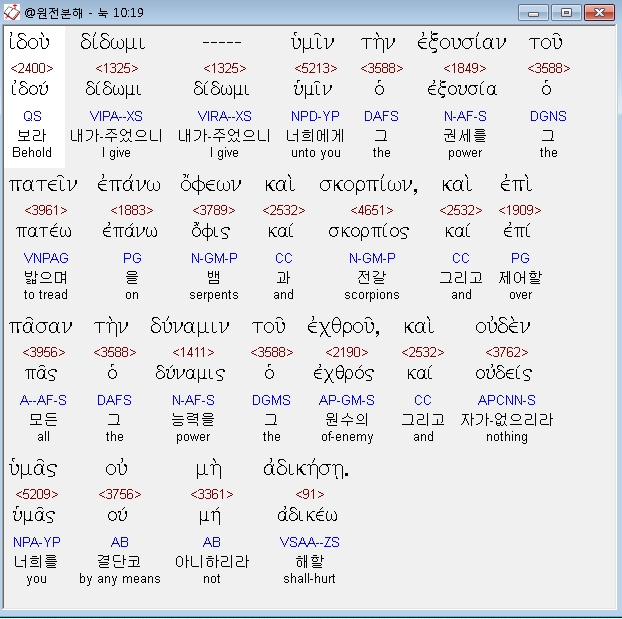Click the translation 'Behold'

(32, 153)
